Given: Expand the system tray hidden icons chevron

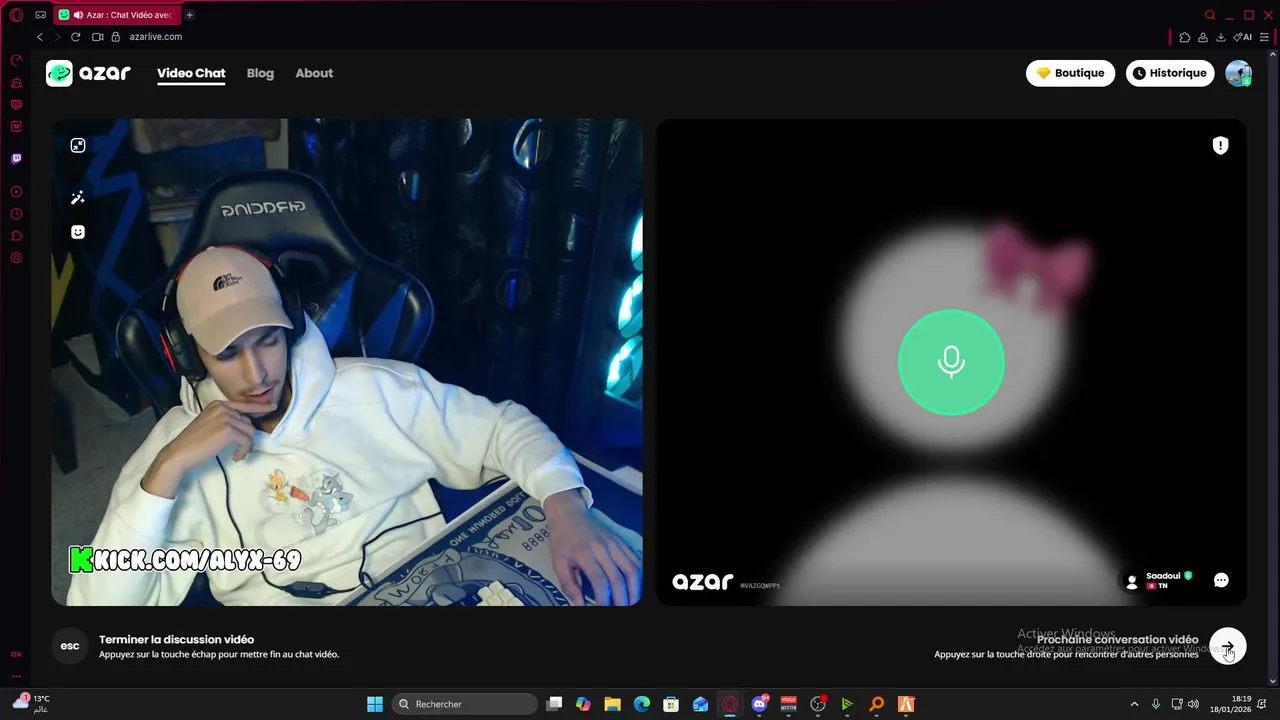Looking at the screenshot, I should click(x=1134, y=704).
